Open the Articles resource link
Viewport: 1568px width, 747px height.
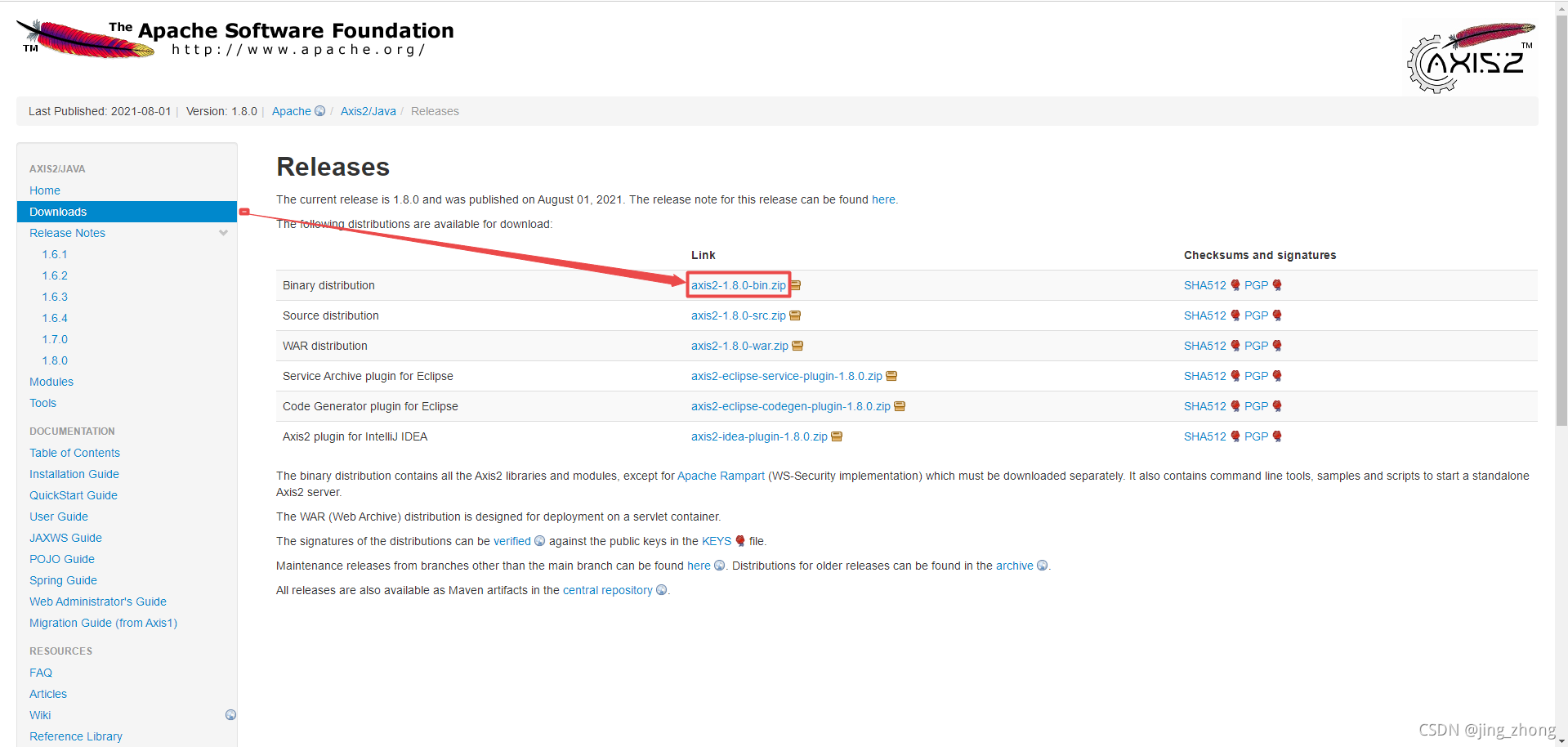pyautogui.click(x=48, y=694)
